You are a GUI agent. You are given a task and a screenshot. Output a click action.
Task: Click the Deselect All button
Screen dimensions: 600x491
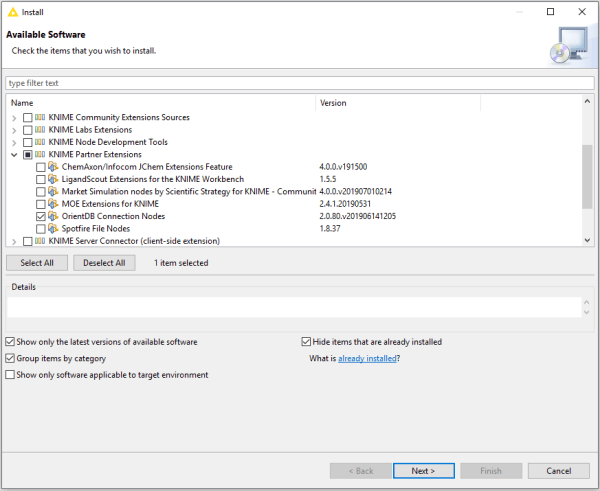(x=104, y=263)
